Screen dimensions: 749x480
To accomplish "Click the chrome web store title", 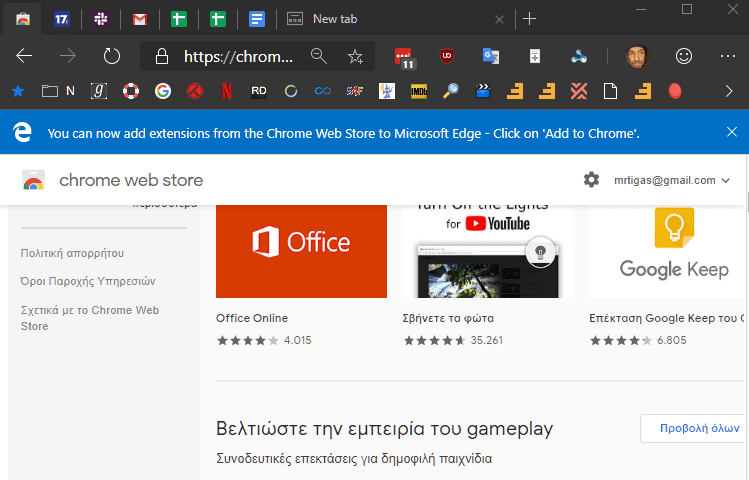I will click(131, 181).
